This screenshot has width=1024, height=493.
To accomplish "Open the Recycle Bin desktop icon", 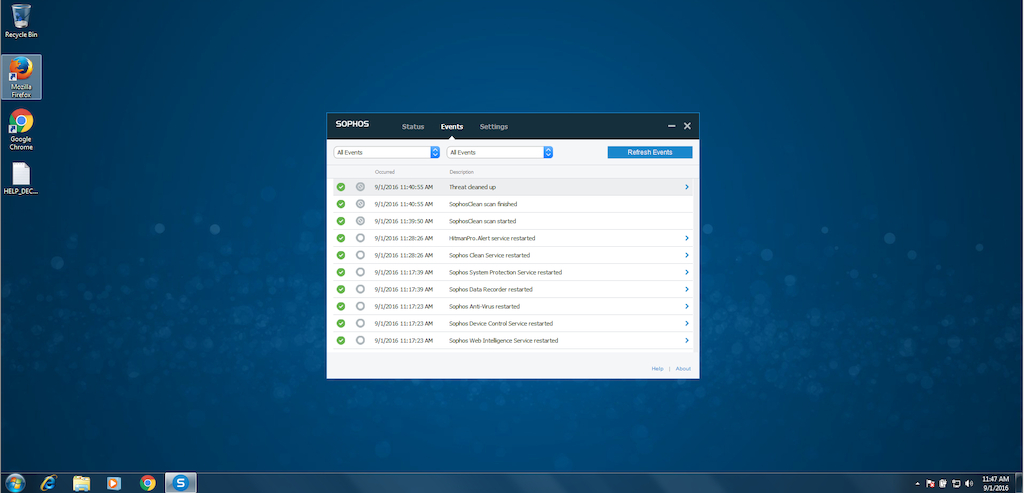I will (x=21, y=21).
